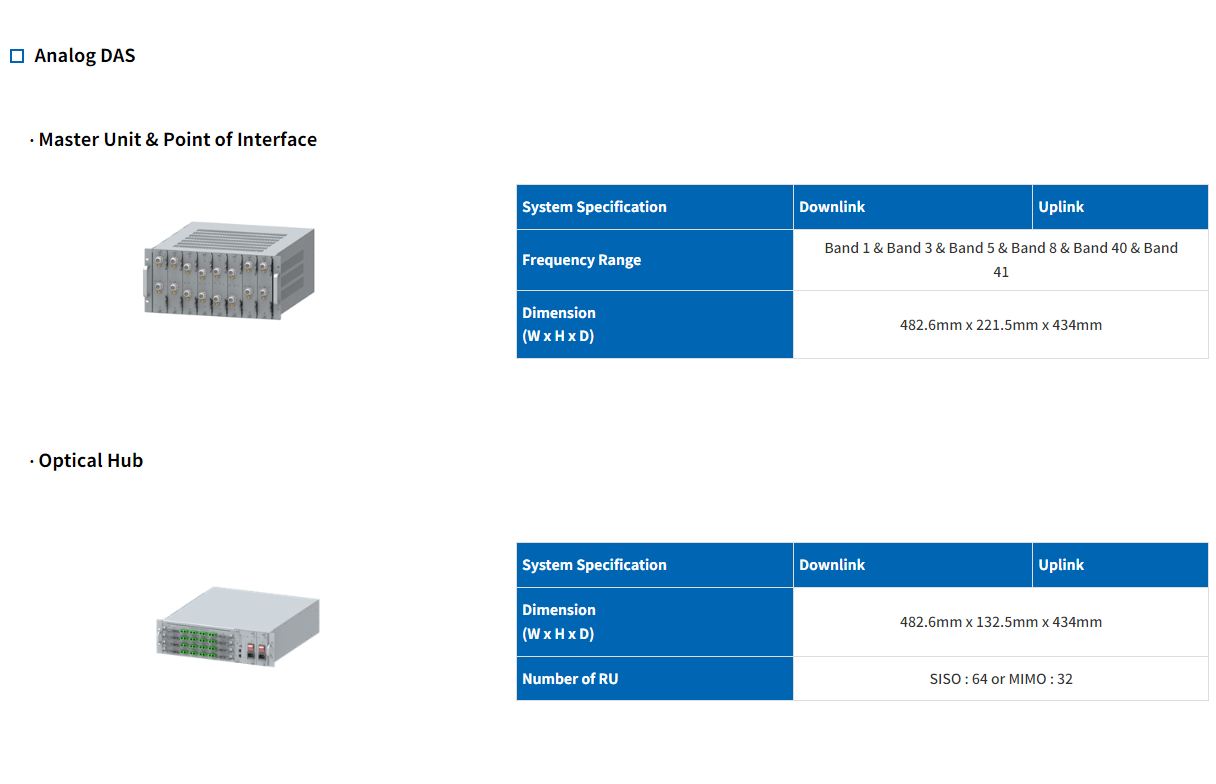Click System Specification header in Optical Hub table
The image size is (1216, 784).
(655, 565)
